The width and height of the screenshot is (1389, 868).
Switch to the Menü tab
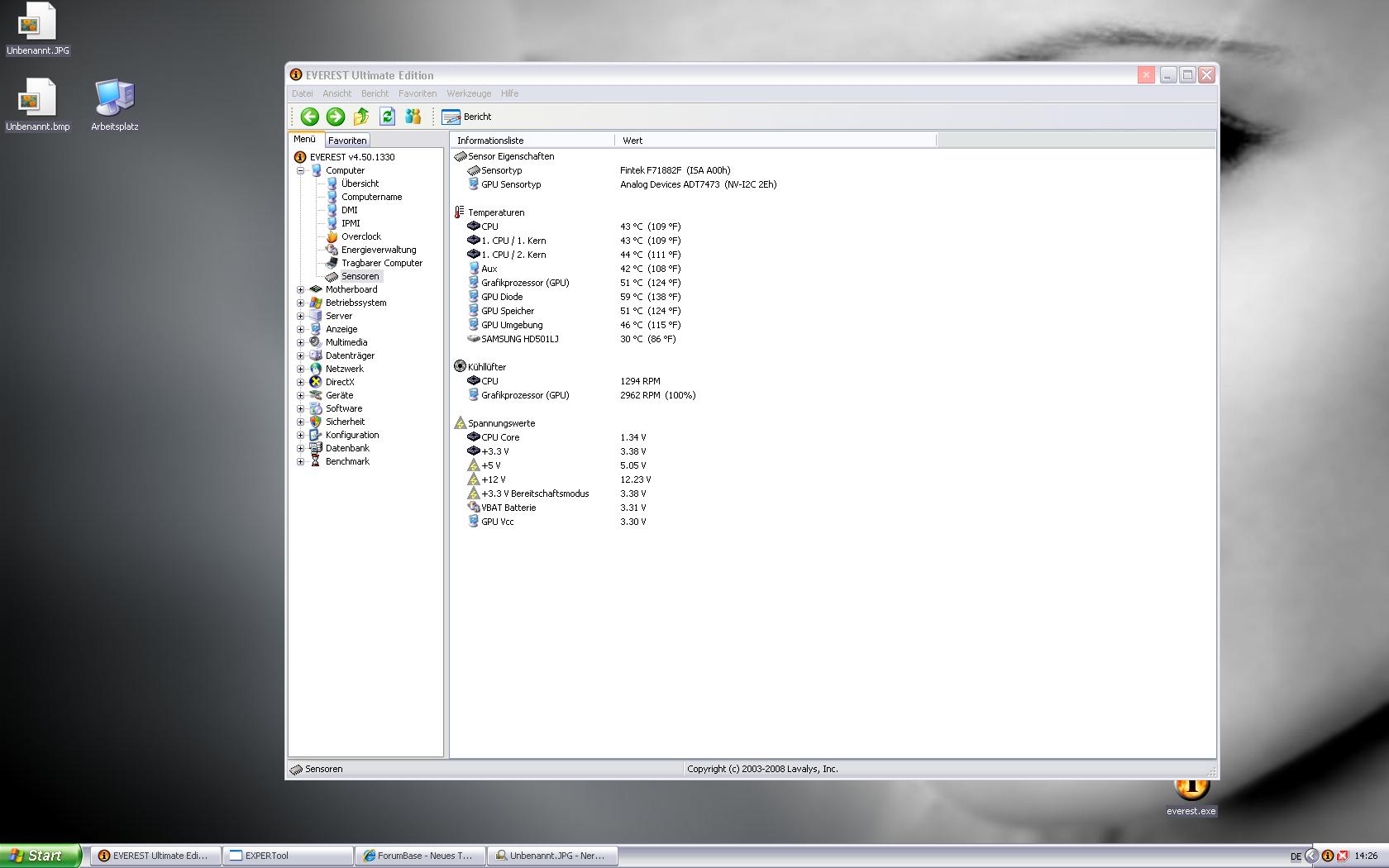click(305, 140)
